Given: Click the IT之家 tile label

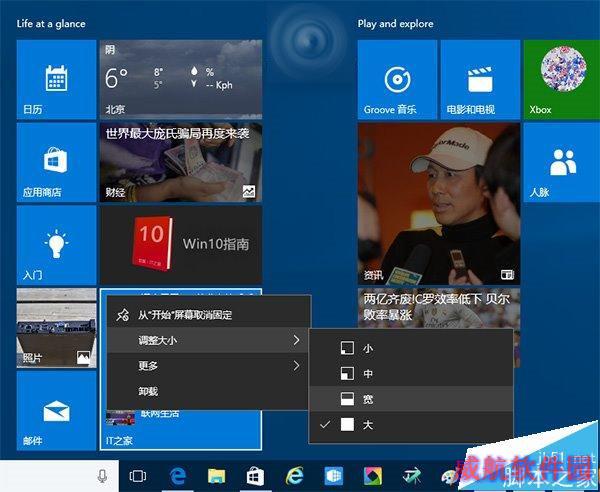Looking at the screenshot, I should click(119, 441).
